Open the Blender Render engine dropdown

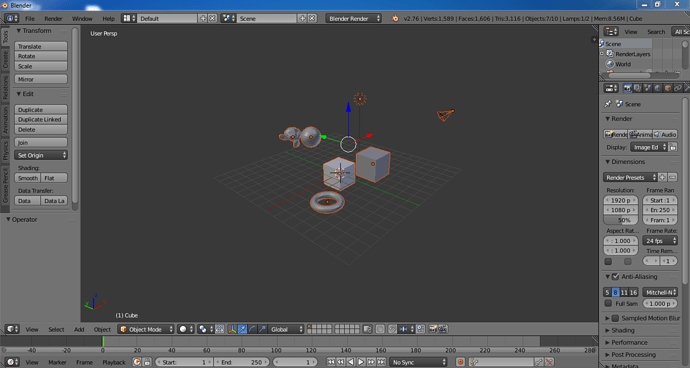(x=353, y=18)
